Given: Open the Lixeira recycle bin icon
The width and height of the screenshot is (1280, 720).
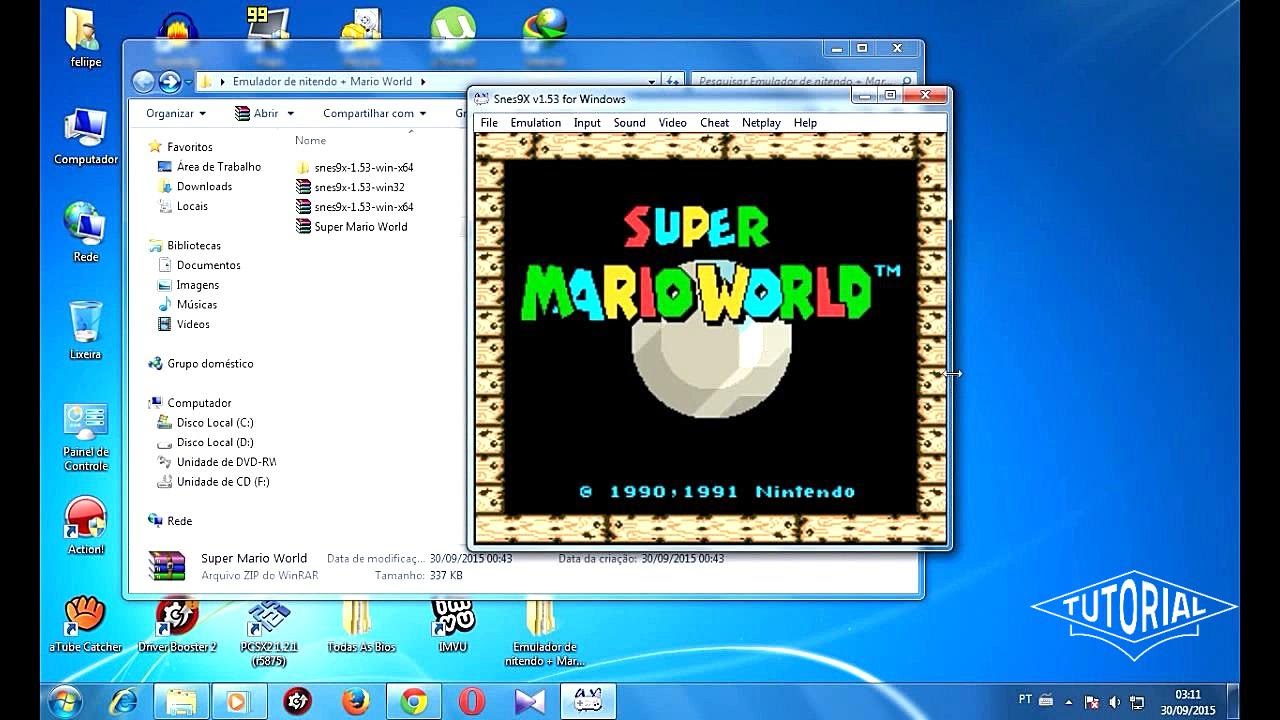Looking at the screenshot, I should point(86,330).
